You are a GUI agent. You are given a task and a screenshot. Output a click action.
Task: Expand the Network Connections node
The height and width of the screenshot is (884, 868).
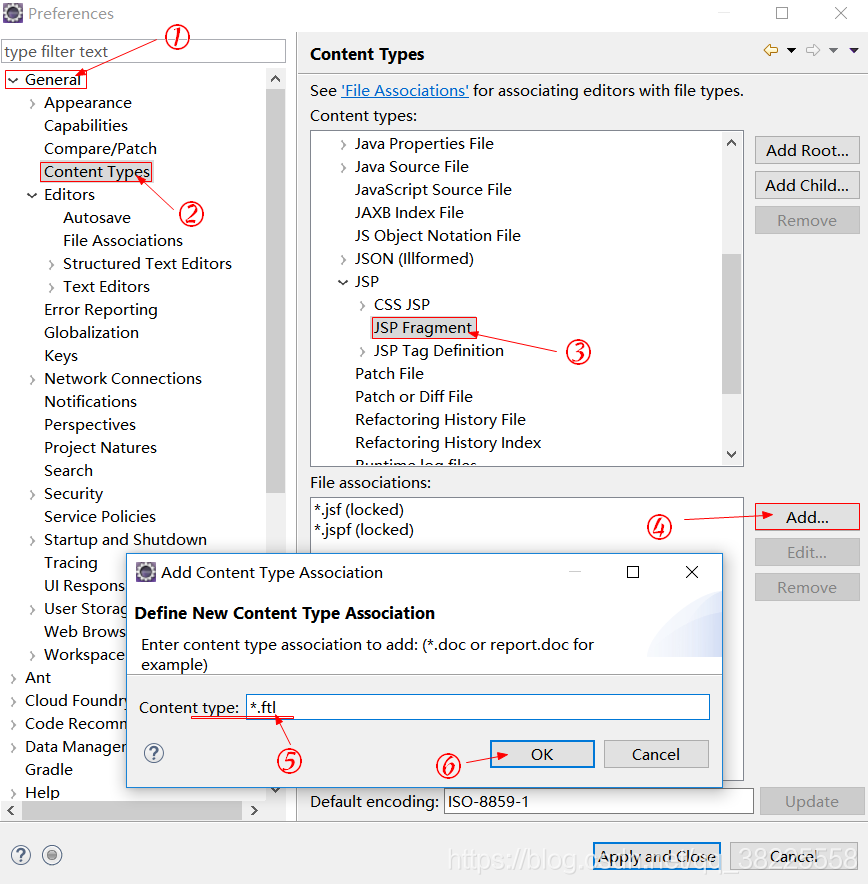(32, 379)
